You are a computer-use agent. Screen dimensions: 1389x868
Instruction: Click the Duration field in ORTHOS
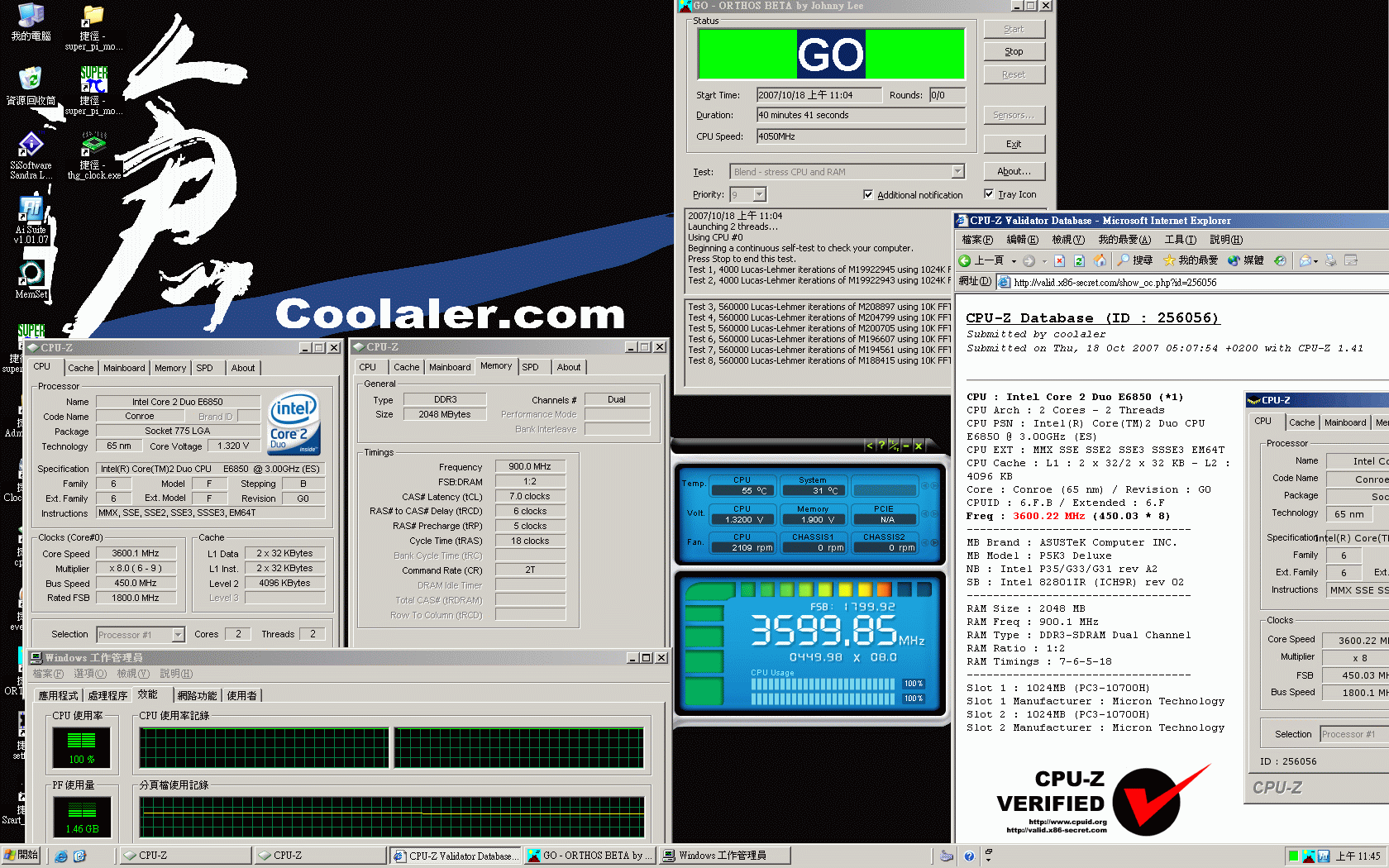861,115
